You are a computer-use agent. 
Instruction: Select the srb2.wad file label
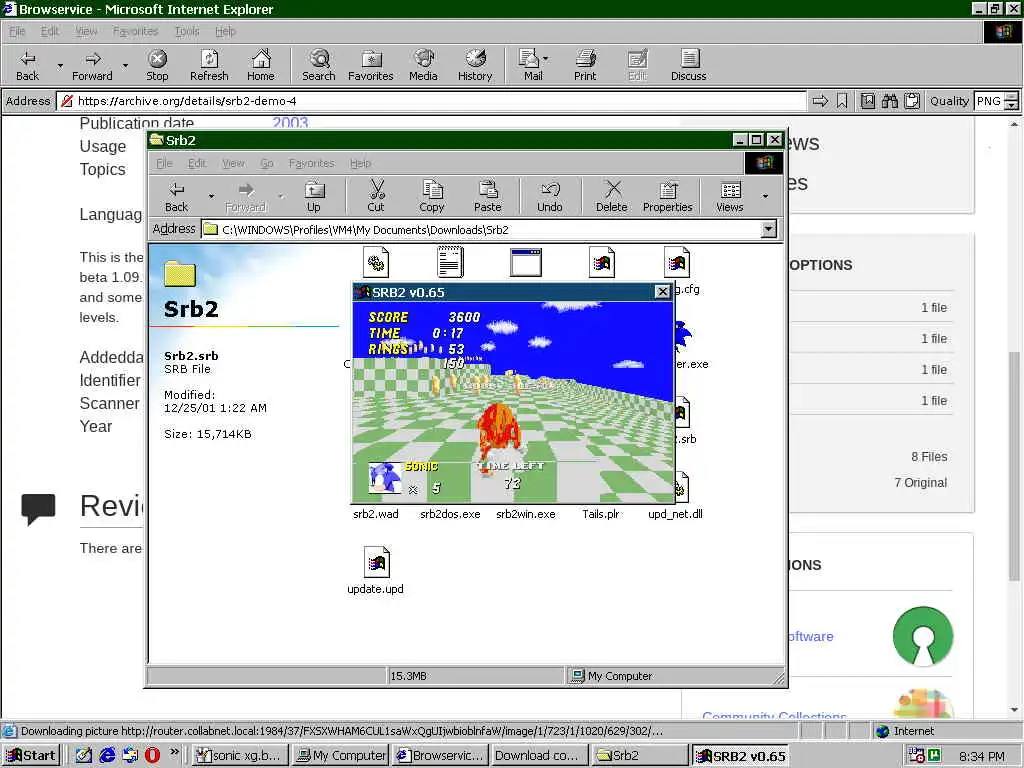[x=376, y=514]
